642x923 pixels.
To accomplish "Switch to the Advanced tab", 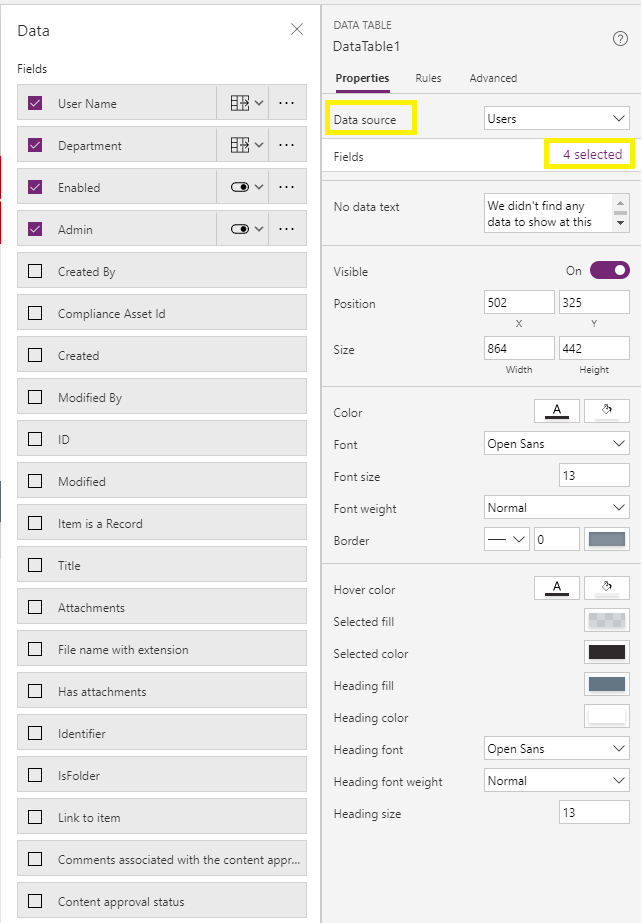I will pyautogui.click(x=493, y=78).
